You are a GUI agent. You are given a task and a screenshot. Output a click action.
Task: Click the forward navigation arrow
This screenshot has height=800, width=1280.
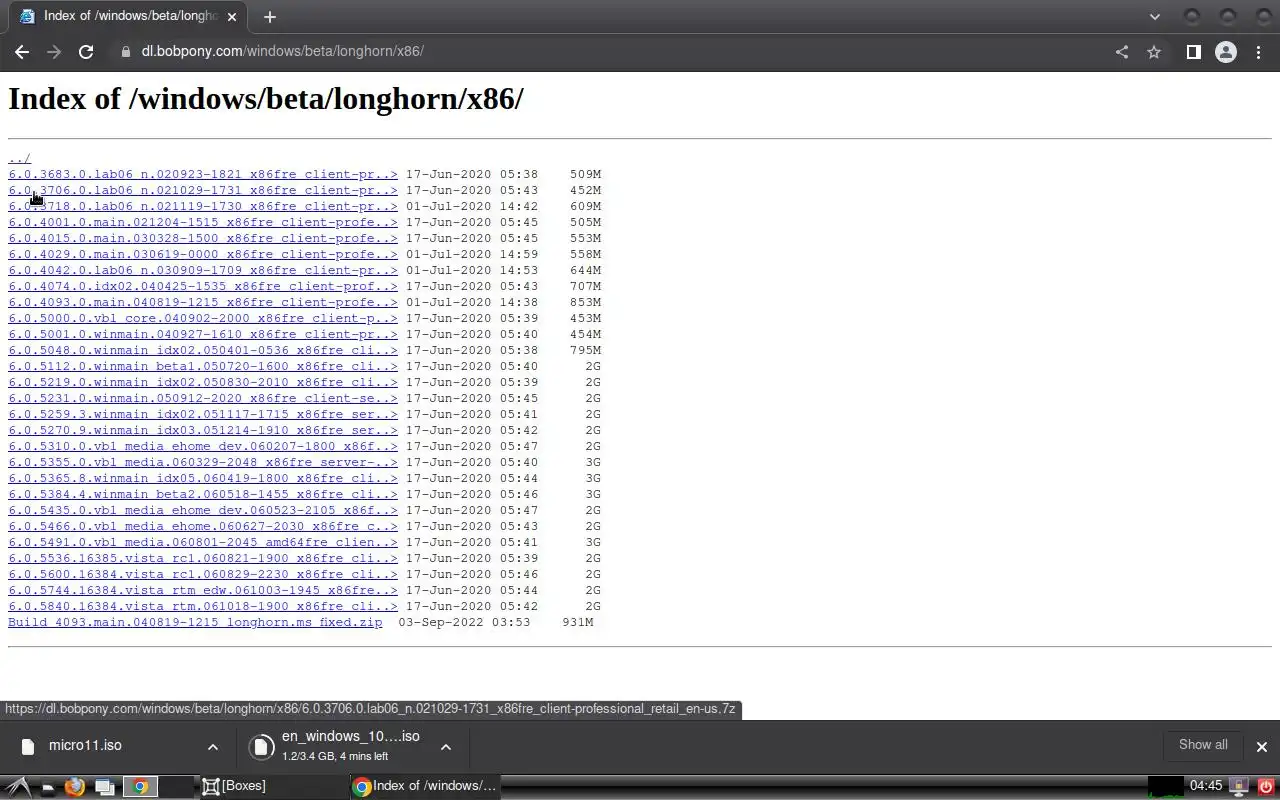point(54,52)
